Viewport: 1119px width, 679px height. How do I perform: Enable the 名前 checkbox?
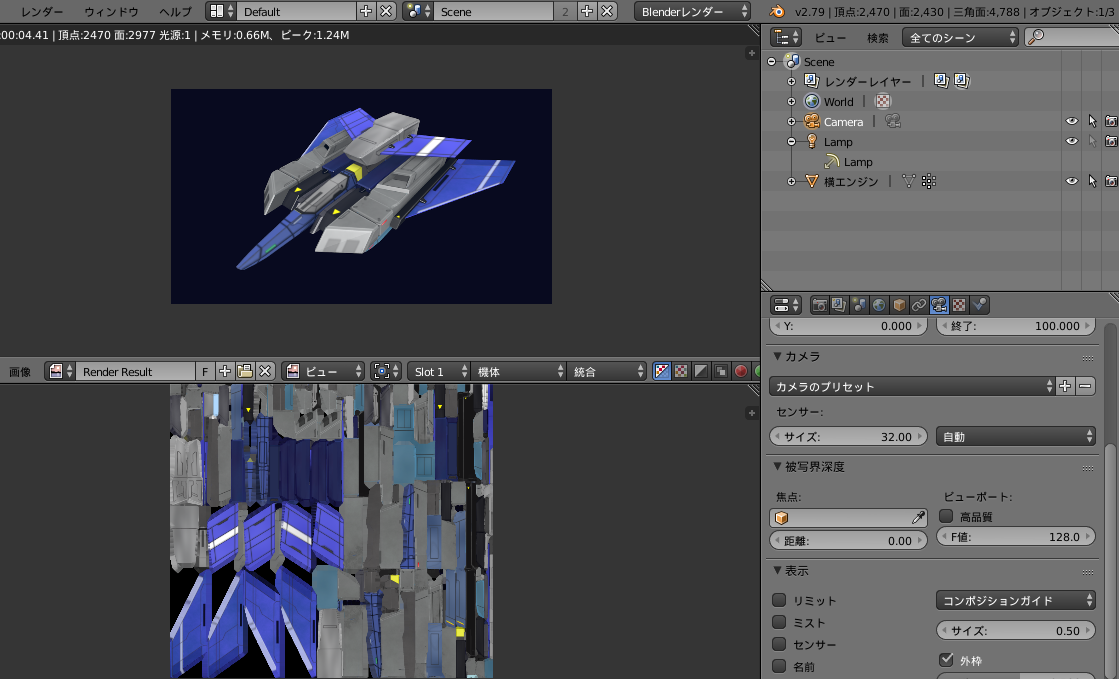[779, 666]
